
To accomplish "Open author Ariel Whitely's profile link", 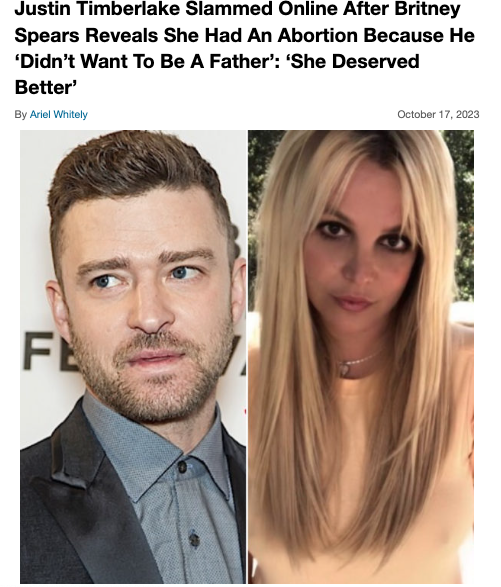I will coord(58,115).
